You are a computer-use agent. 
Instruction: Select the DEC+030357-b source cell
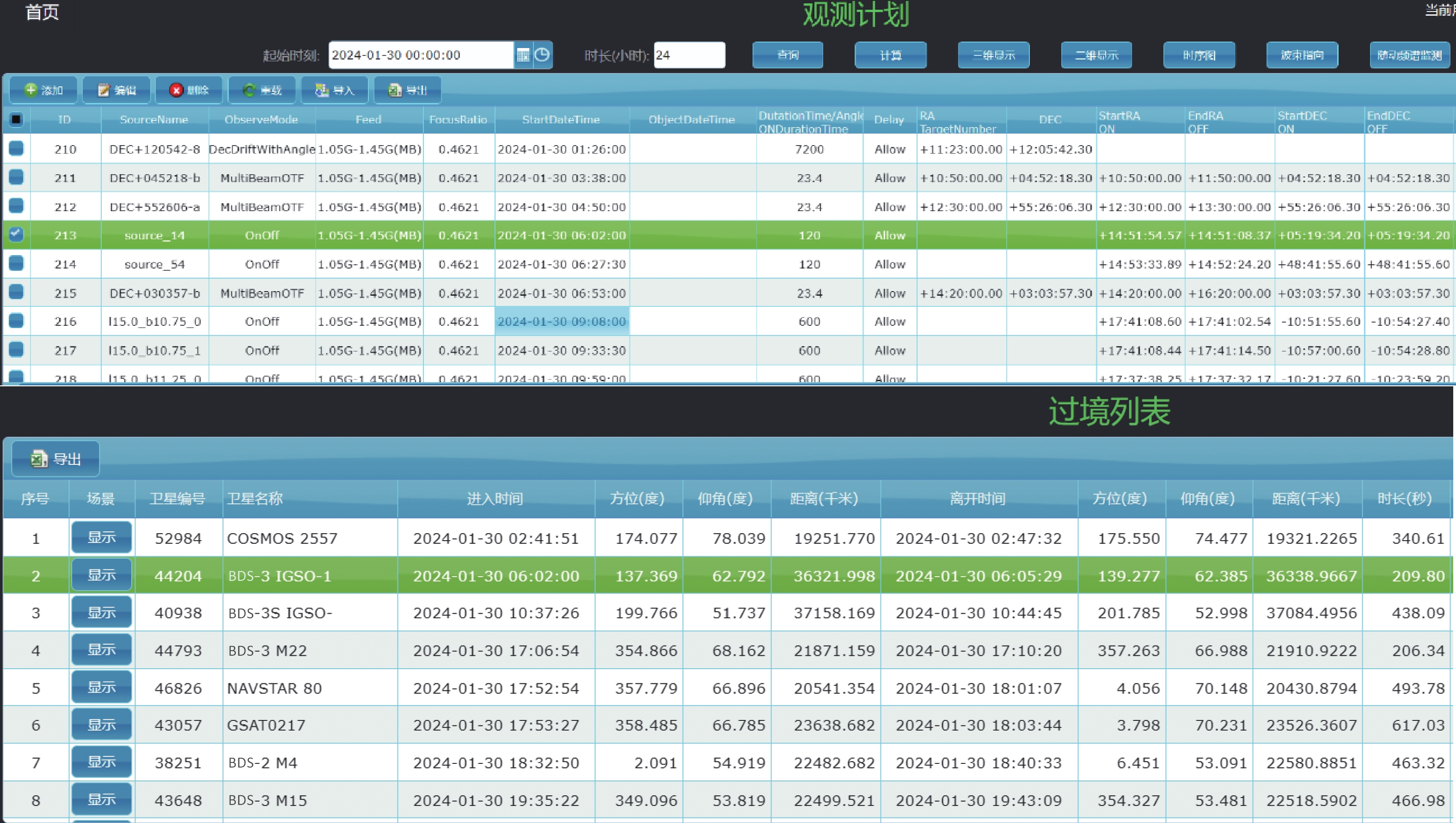tap(155, 293)
